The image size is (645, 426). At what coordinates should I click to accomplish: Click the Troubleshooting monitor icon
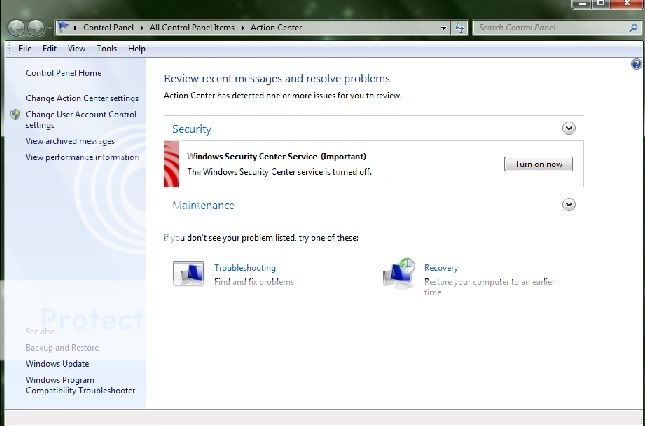pos(188,274)
